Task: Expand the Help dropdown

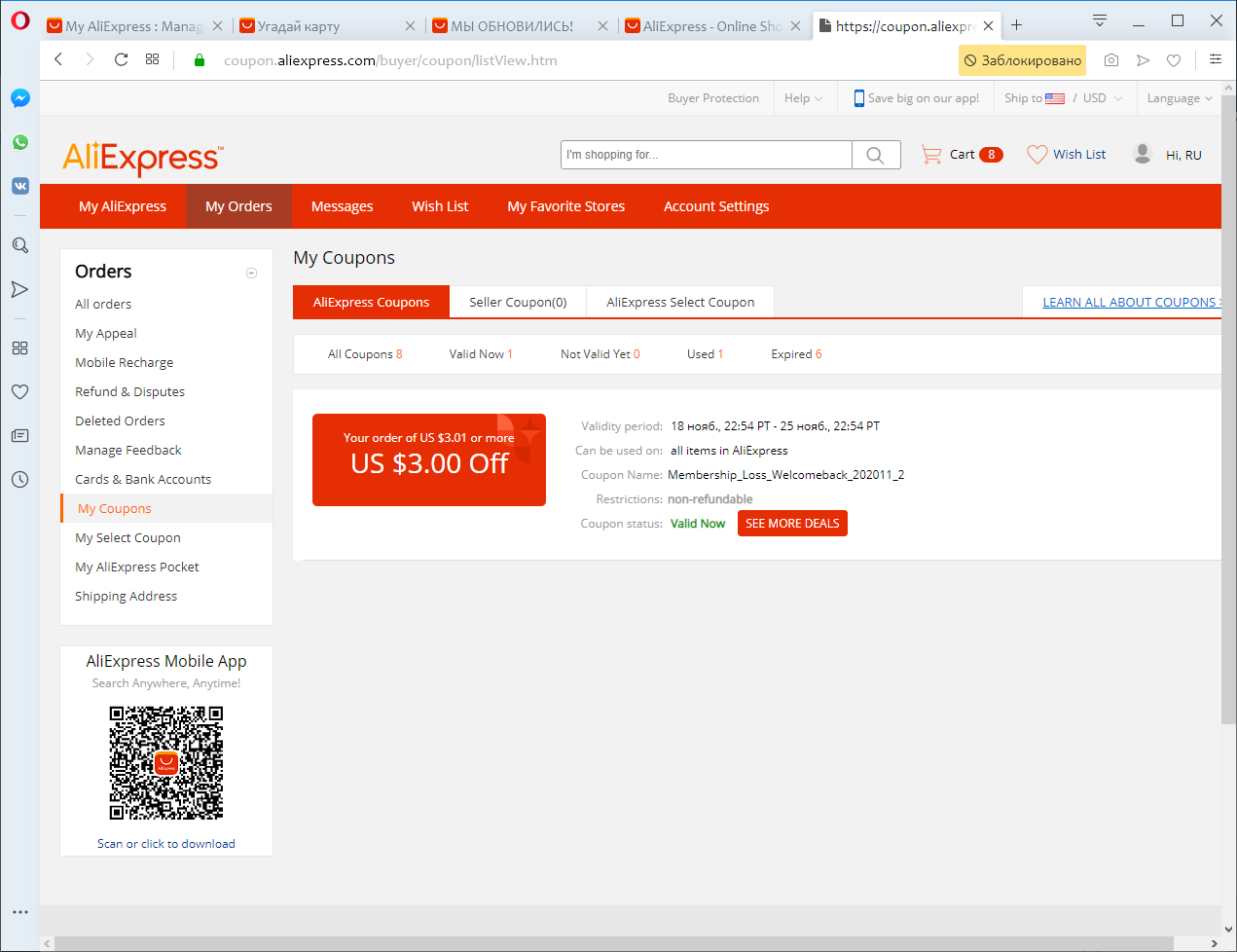Action: (x=803, y=98)
